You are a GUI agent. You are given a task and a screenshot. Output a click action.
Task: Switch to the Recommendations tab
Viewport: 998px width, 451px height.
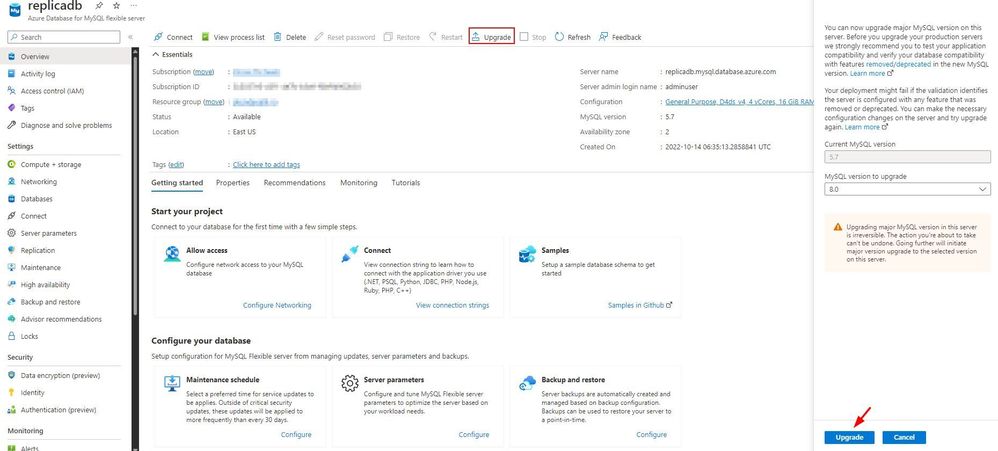point(295,183)
